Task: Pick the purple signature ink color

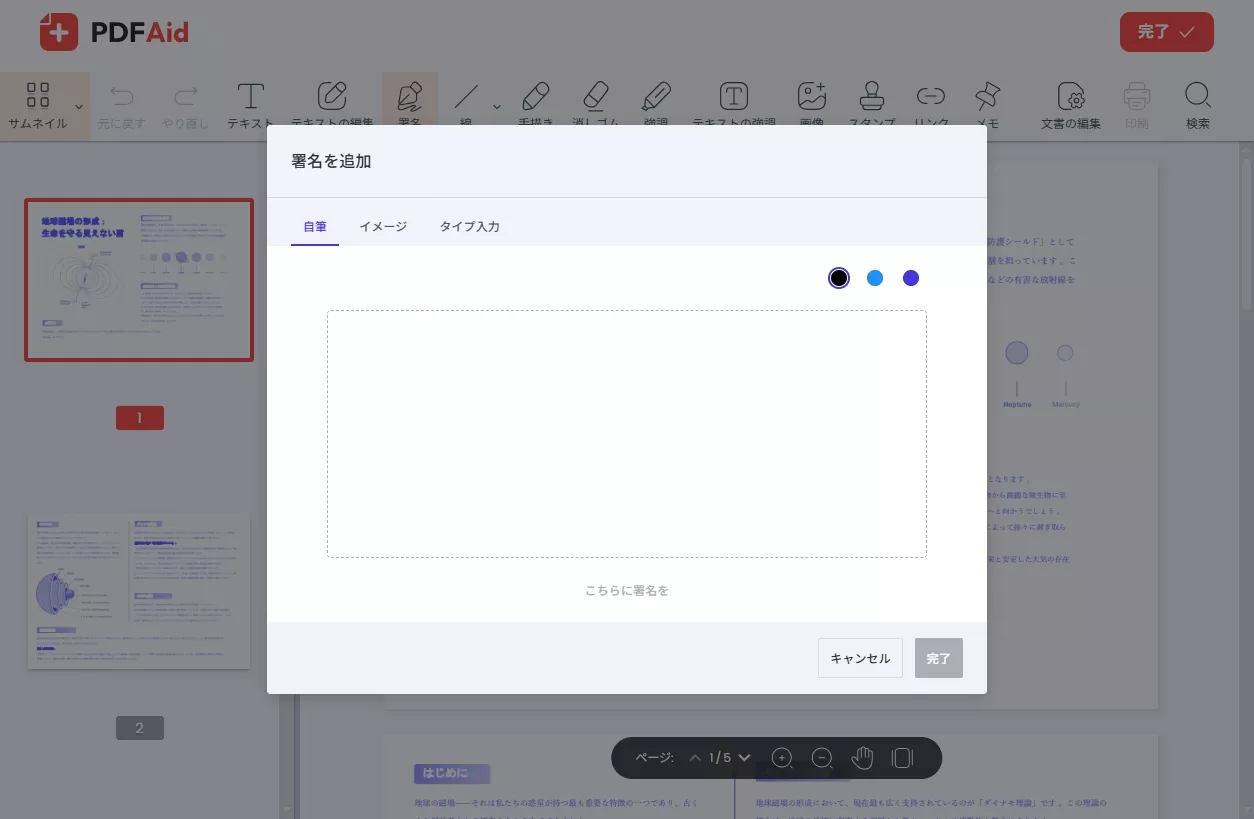Action: [911, 278]
